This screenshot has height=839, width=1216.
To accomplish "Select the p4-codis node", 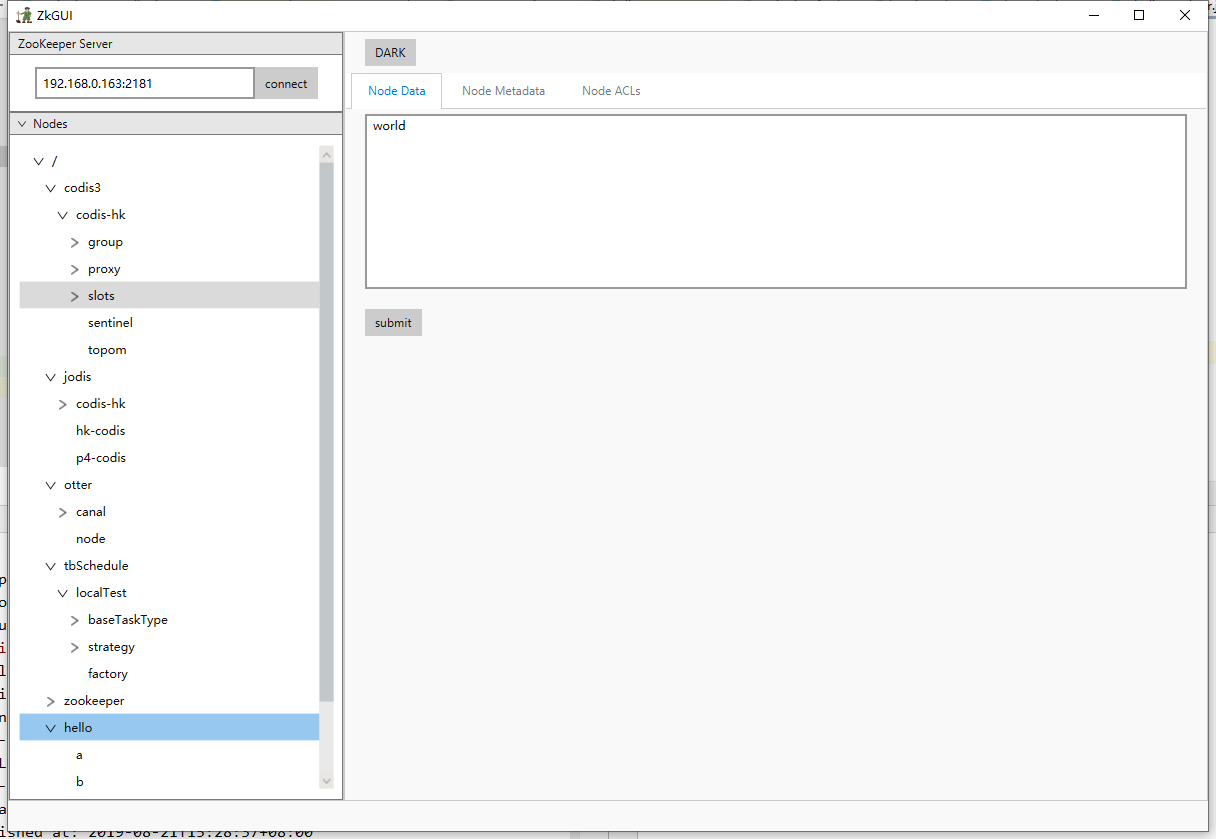I will [101, 458].
